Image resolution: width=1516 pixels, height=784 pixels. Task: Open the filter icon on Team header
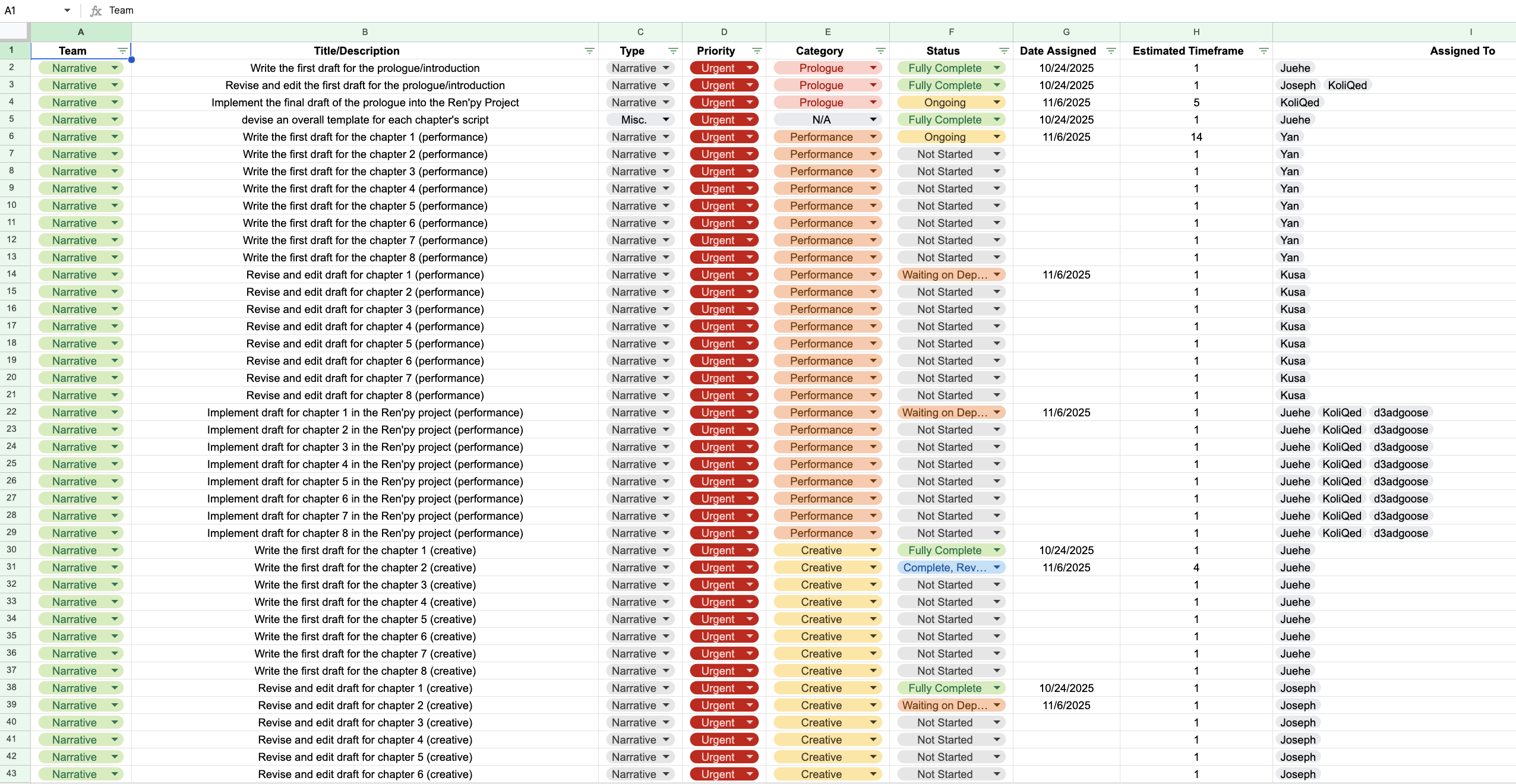tap(122, 51)
